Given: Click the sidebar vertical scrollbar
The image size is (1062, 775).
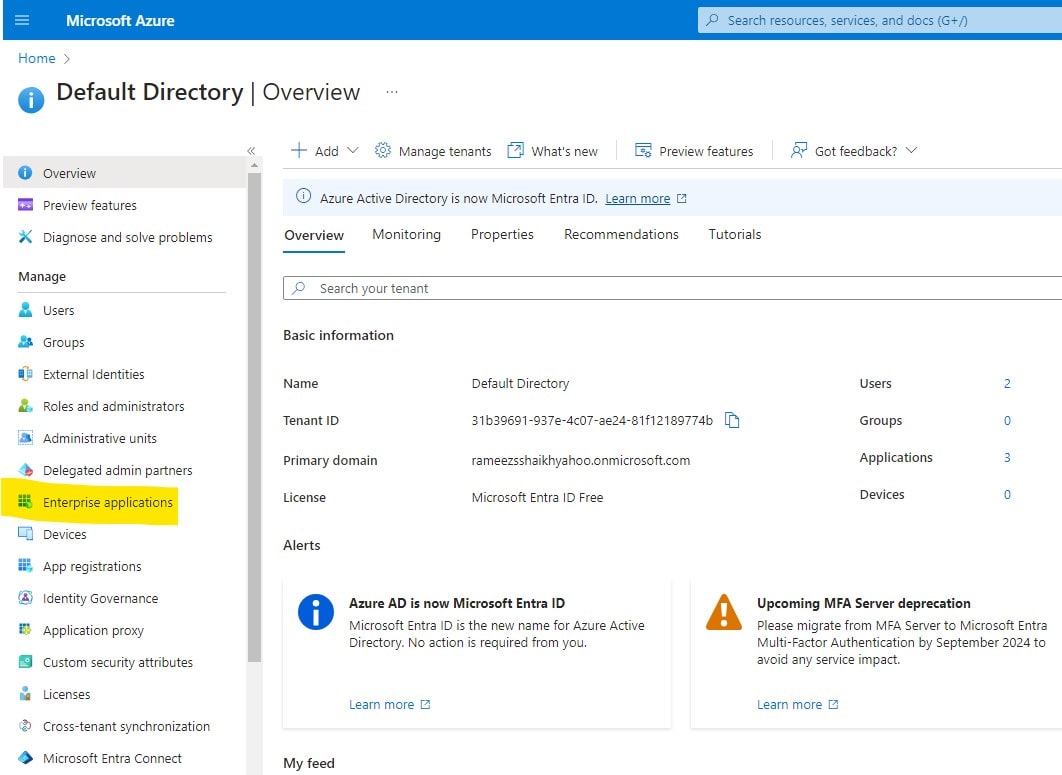Looking at the screenshot, I should click(x=254, y=417).
